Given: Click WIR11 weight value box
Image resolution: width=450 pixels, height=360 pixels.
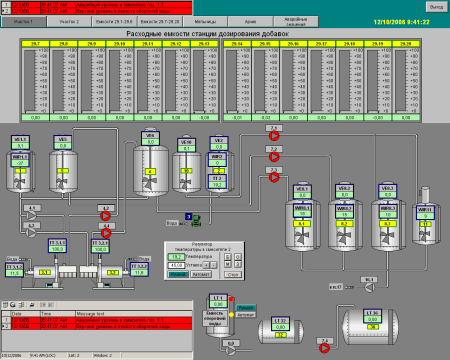Looking at the screenshot, I should tap(425, 216).
